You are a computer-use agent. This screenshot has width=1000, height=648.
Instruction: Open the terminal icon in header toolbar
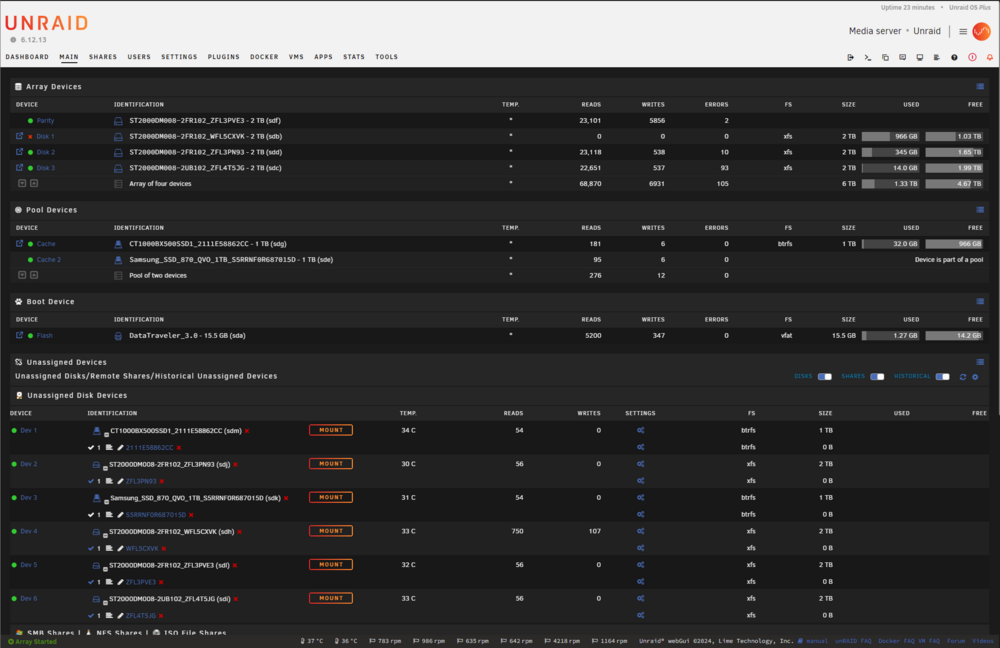(x=867, y=57)
